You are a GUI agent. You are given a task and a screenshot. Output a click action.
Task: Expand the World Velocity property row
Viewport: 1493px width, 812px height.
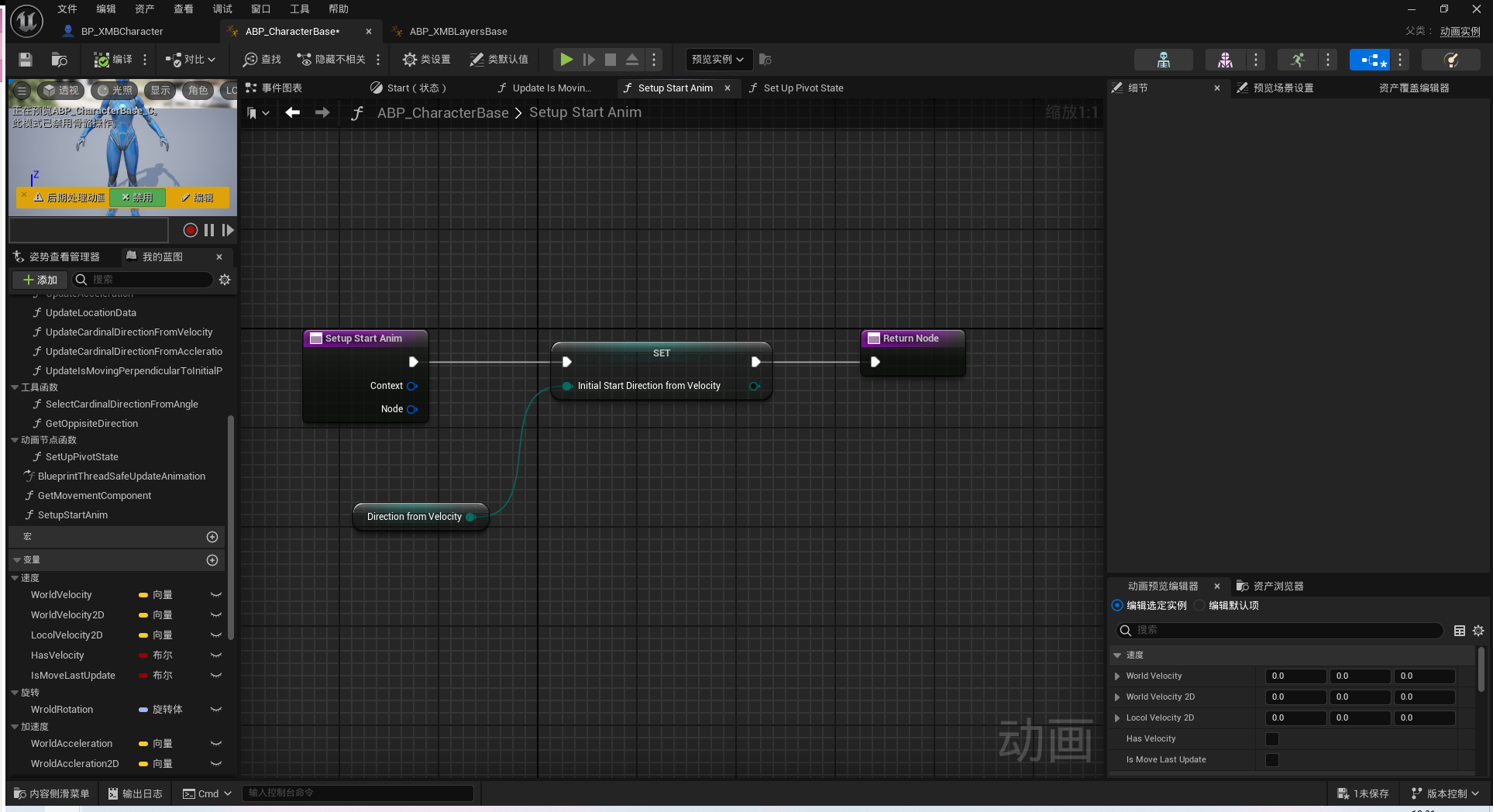[1117, 676]
